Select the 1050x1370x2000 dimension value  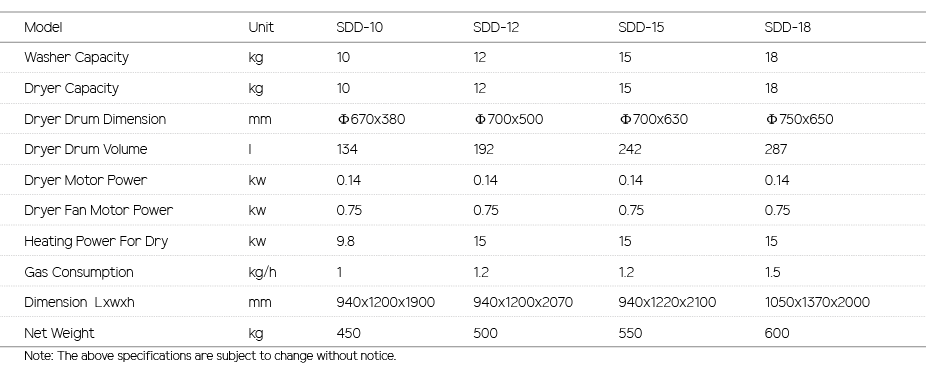coord(817,302)
